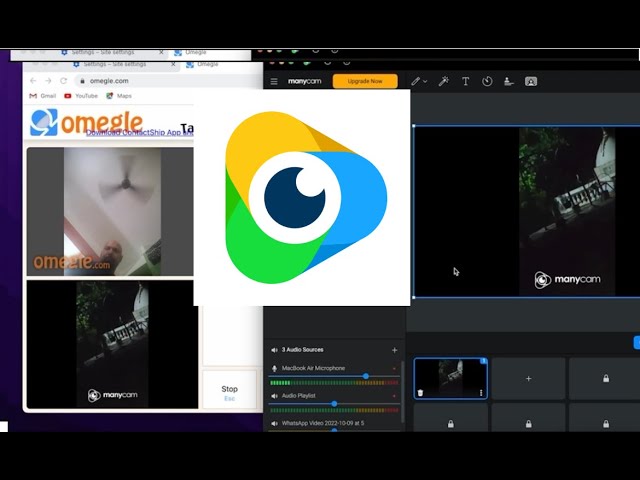Image resolution: width=640 pixels, height=480 pixels.
Task: Open the virtual webcam person icon
Action: pos(531,81)
